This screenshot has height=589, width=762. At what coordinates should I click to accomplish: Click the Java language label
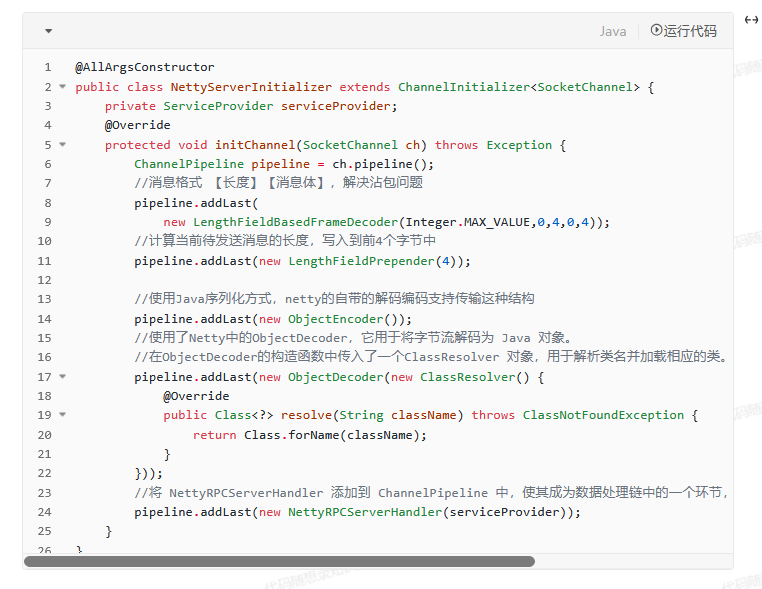click(x=613, y=32)
